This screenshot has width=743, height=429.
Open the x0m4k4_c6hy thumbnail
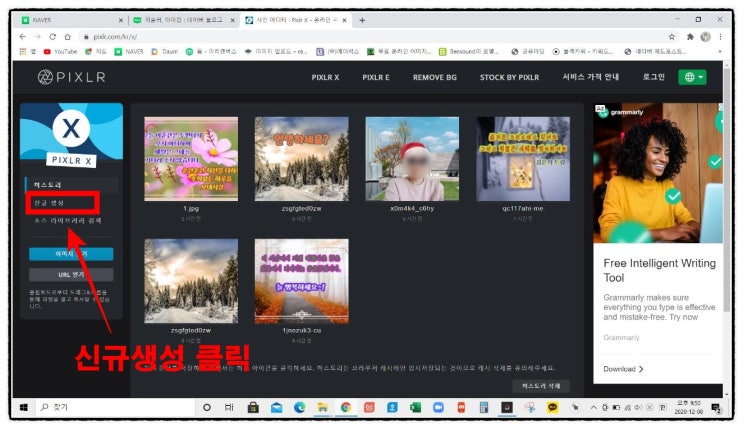[x=412, y=159]
